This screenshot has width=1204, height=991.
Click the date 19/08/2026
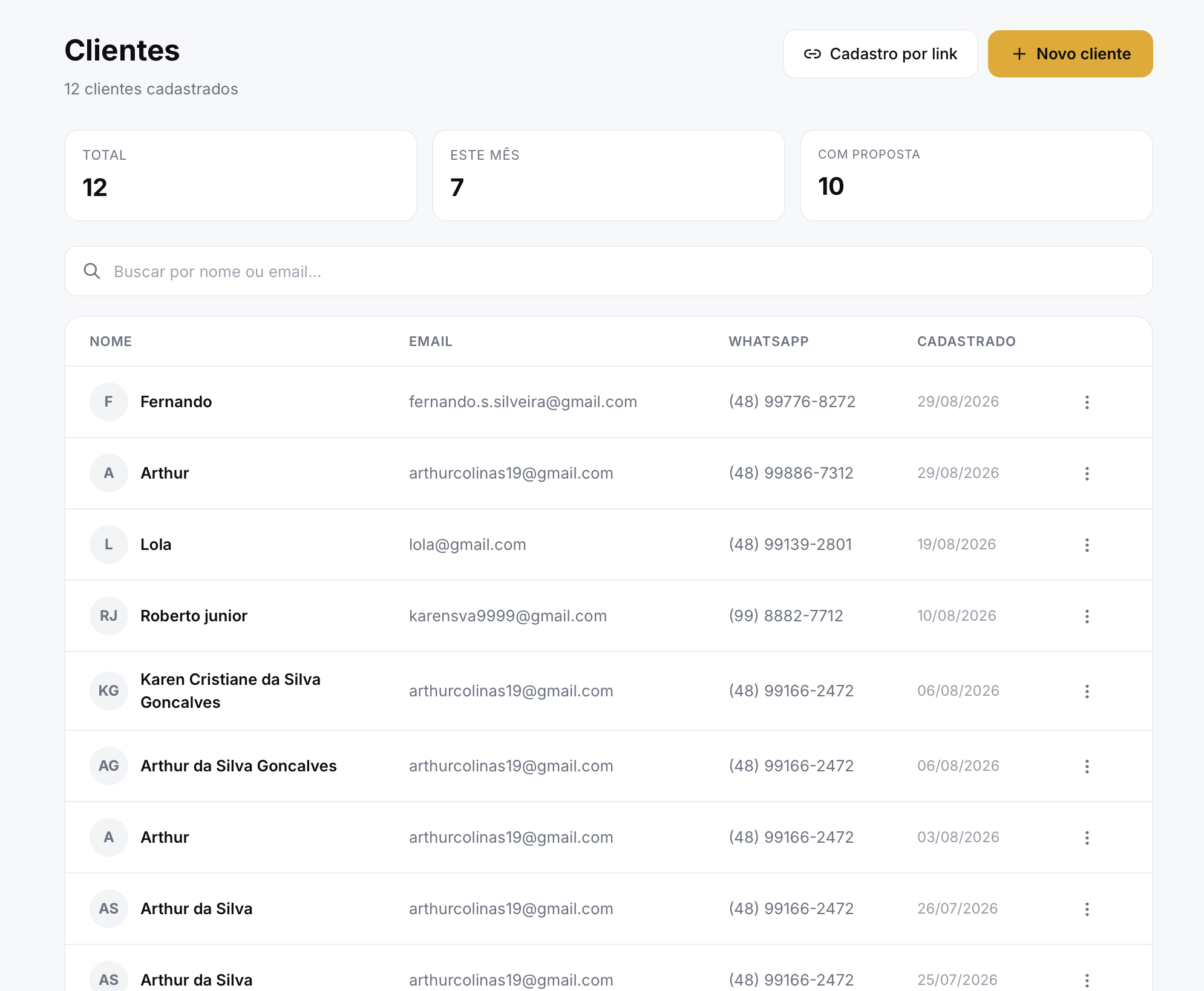957,545
